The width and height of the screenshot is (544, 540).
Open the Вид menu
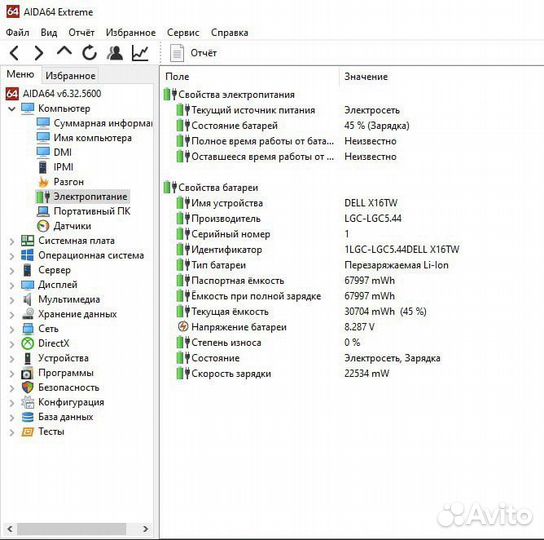[x=49, y=33]
